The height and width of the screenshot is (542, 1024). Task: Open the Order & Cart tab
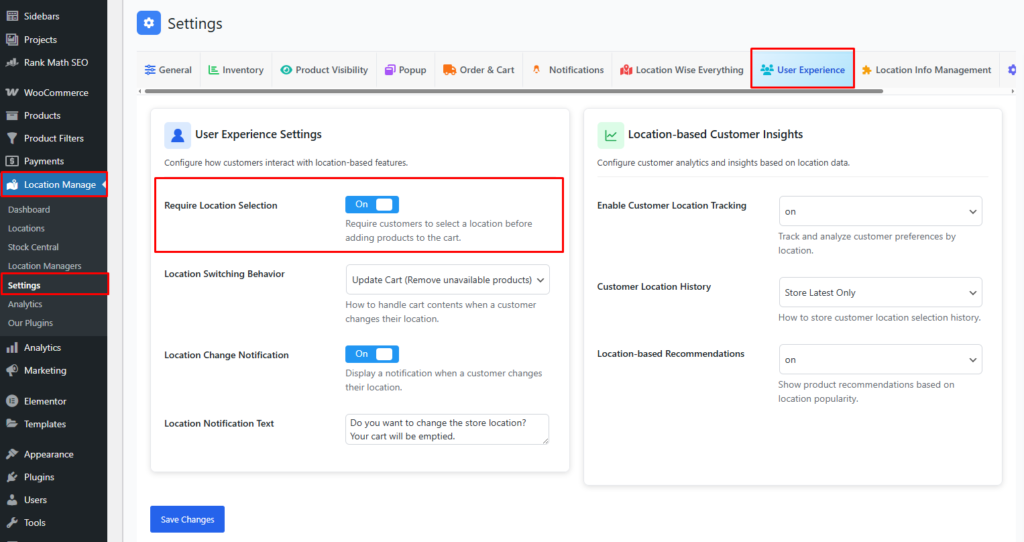(x=478, y=70)
